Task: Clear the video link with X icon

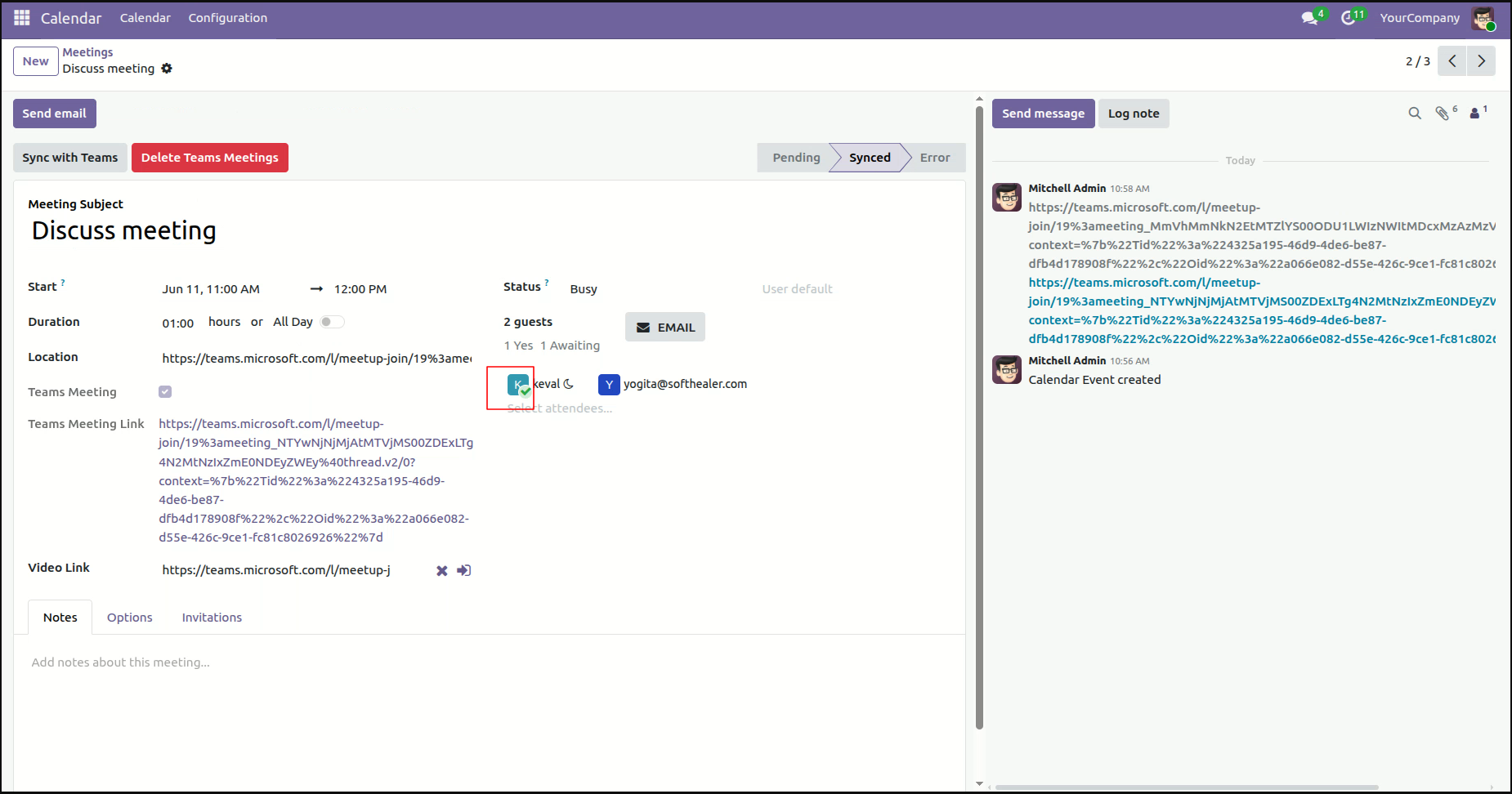Action: (x=442, y=571)
